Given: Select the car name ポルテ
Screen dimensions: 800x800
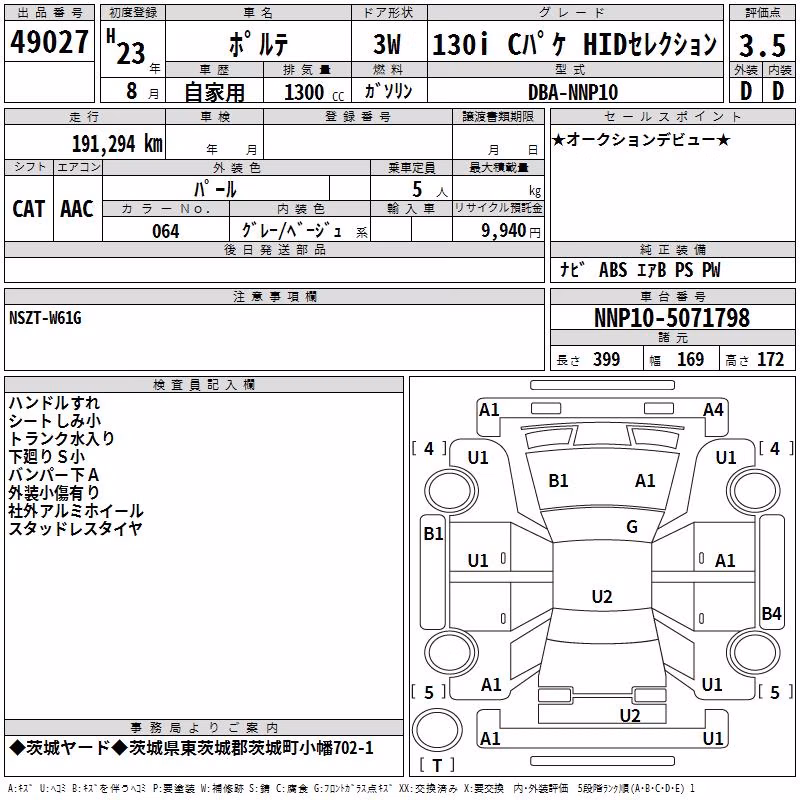Looking at the screenshot, I should (259, 44).
